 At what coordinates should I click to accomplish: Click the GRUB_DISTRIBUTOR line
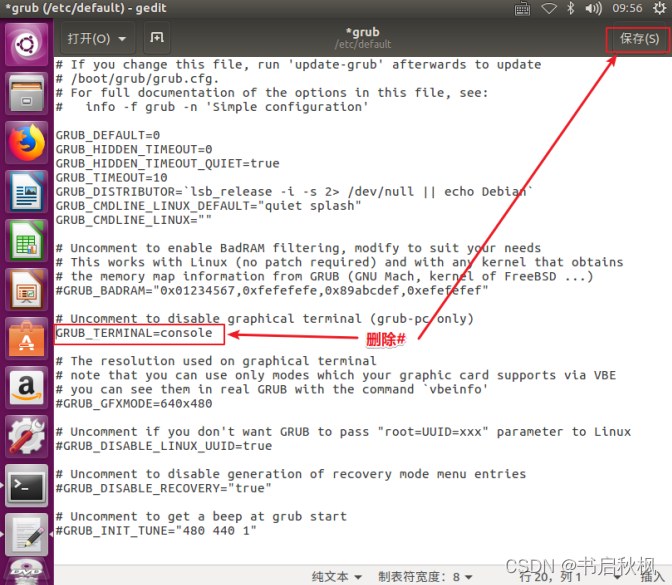pyautogui.click(x=294, y=192)
